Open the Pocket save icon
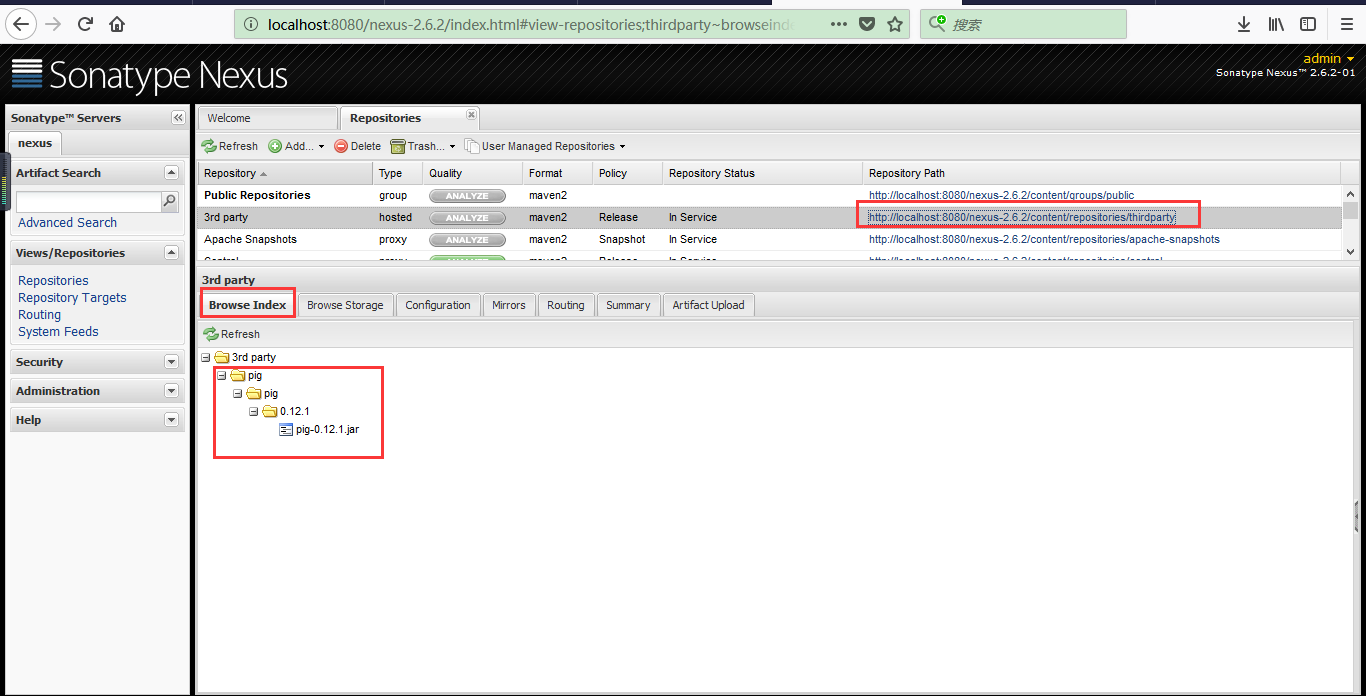1366x696 pixels. tap(867, 24)
